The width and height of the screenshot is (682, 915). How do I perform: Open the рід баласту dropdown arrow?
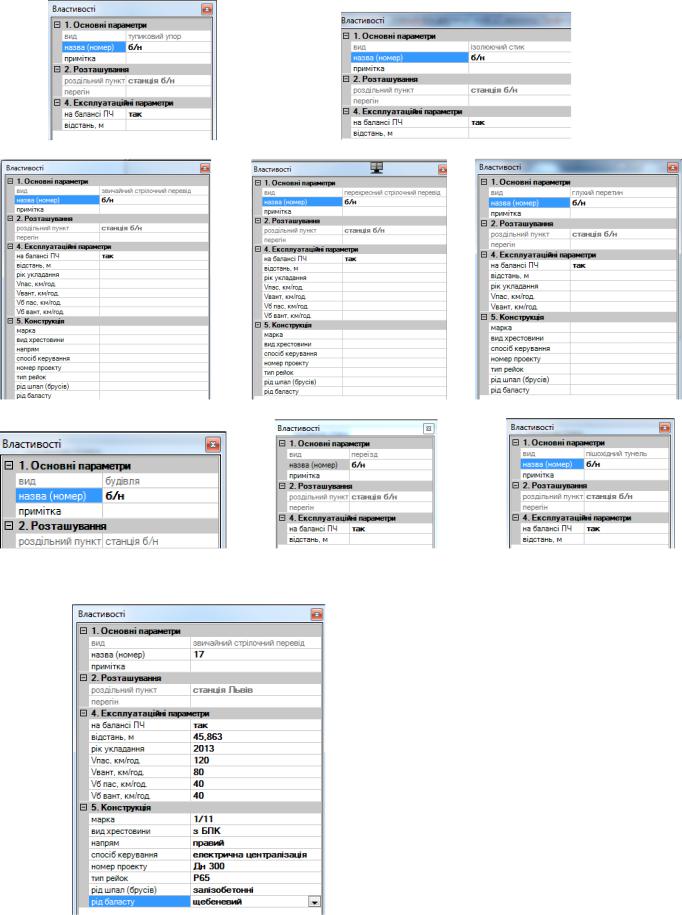pos(314,902)
